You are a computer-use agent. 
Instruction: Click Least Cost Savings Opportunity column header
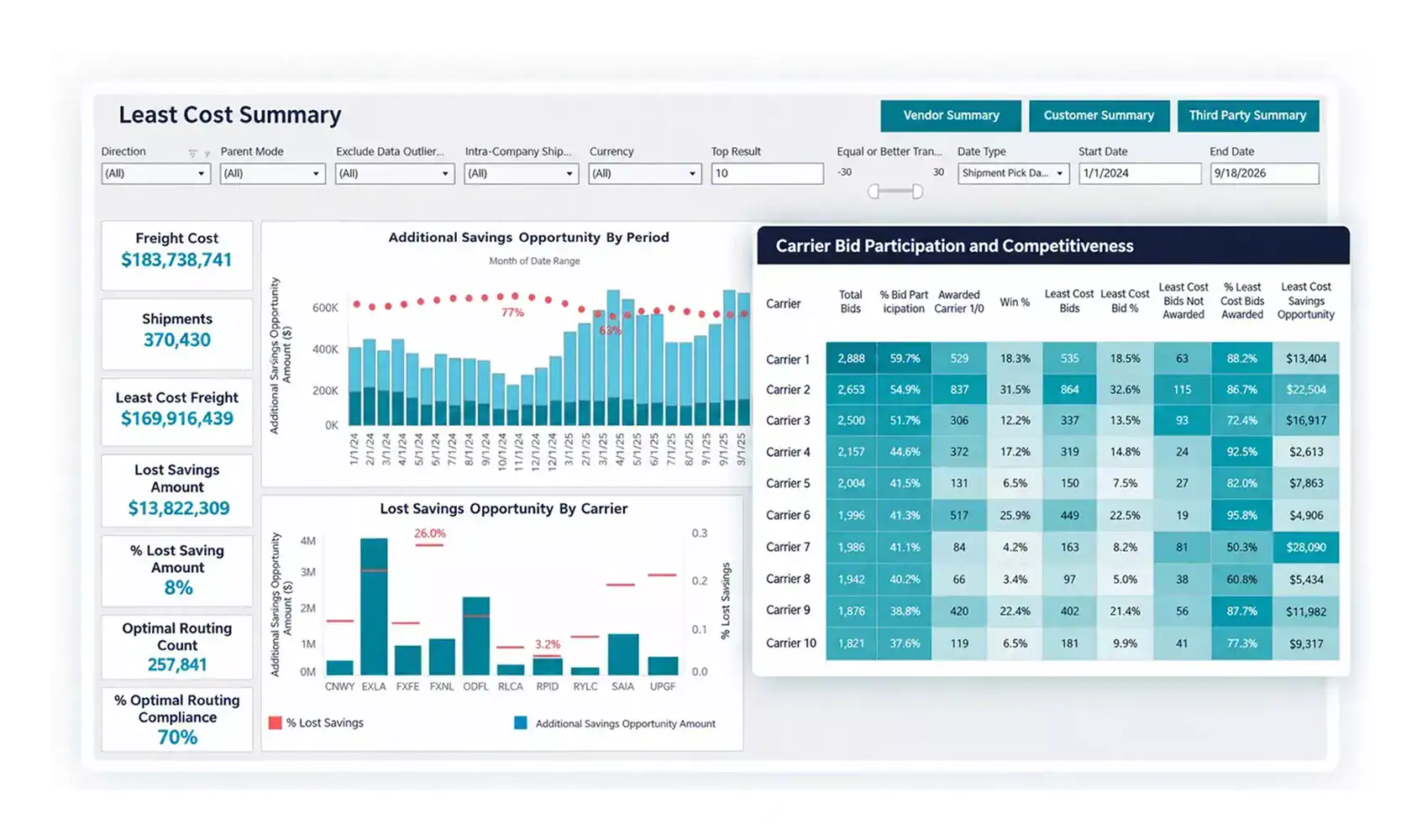pos(1305,301)
